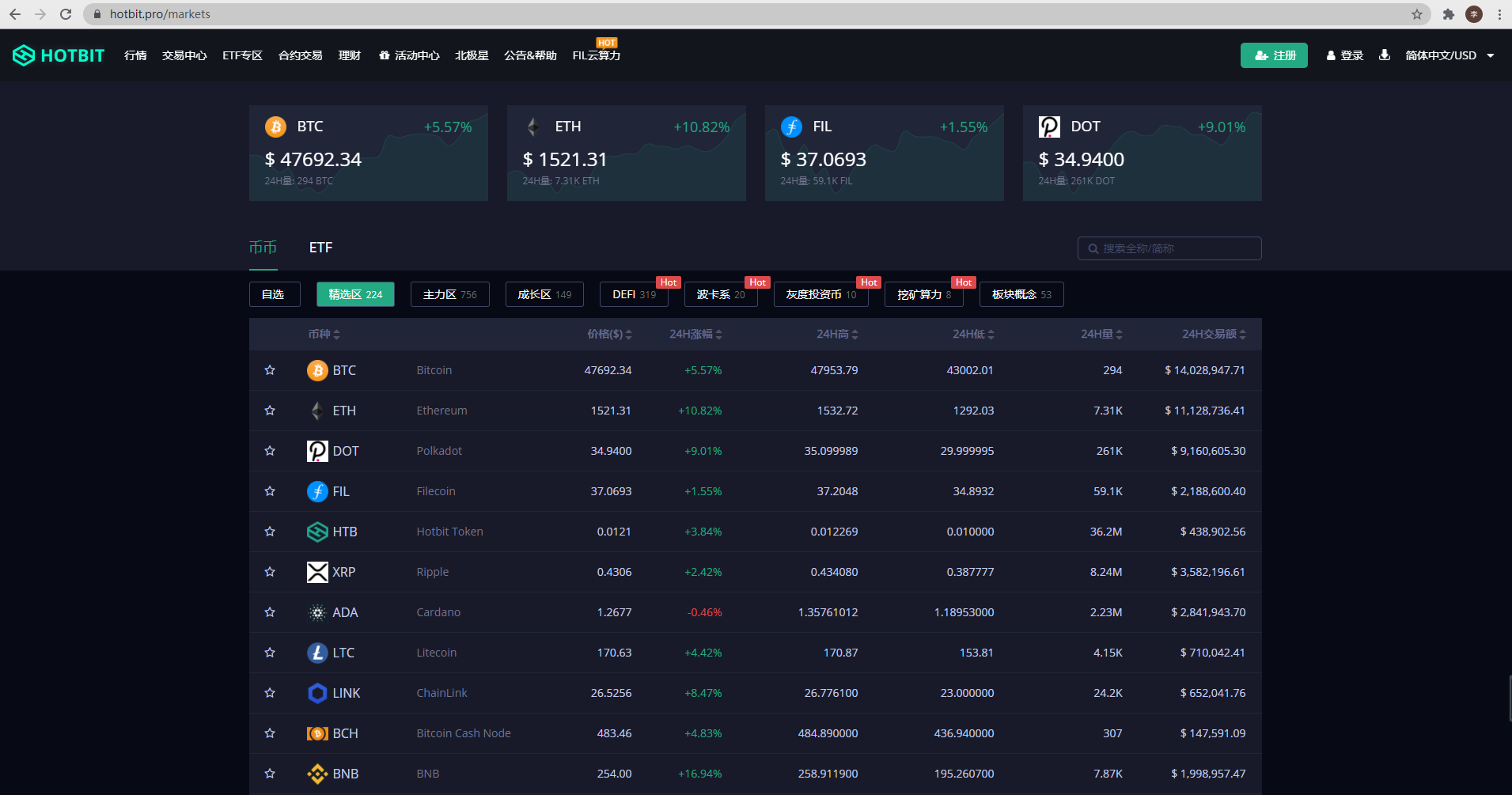The width and height of the screenshot is (1512, 795).
Task: Open 合约交易 in top navigation
Action: 301,55
